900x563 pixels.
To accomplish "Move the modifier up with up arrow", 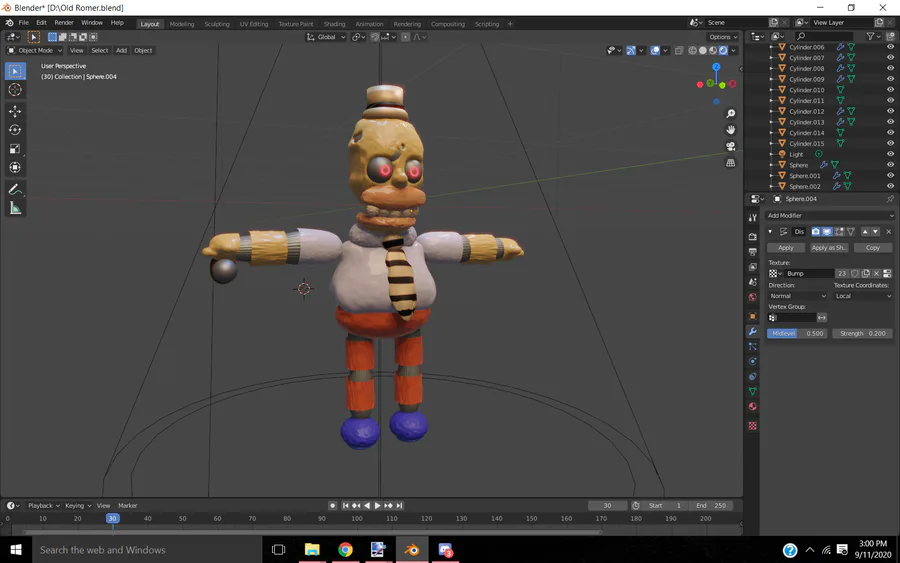I will [865, 232].
